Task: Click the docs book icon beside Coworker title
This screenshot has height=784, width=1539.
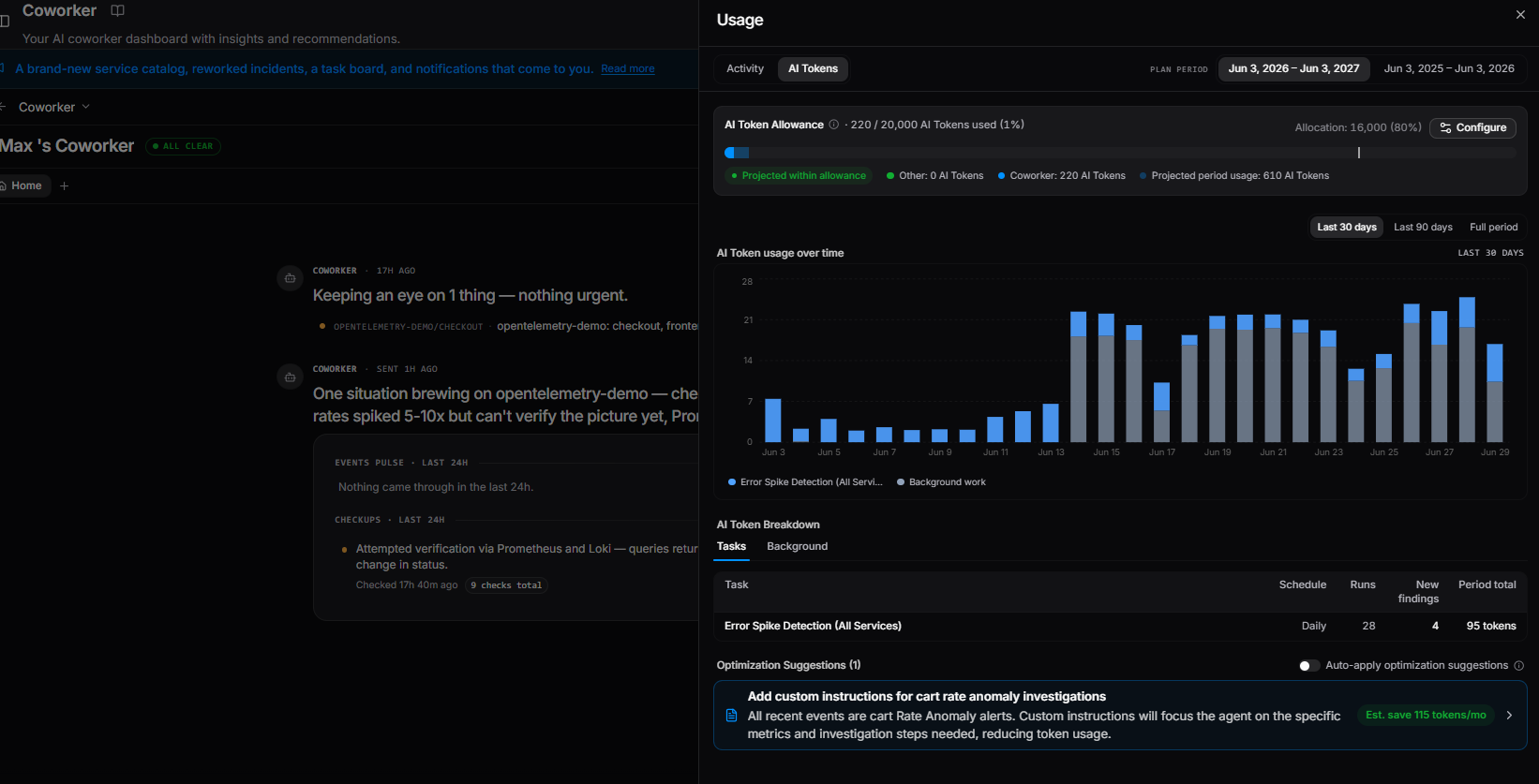Action: (117, 10)
